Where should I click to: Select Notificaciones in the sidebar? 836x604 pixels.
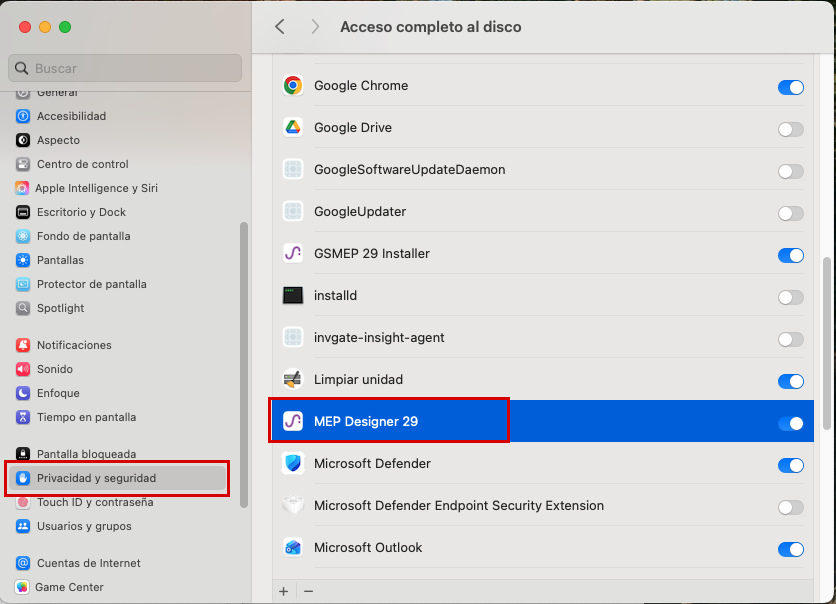[74, 345]
